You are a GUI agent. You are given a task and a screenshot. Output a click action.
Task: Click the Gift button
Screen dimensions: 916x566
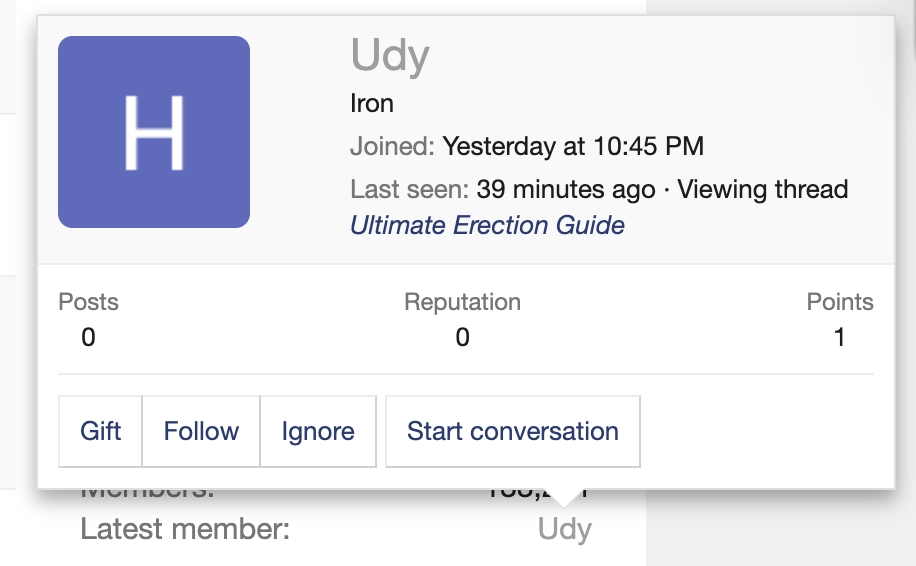100,432
